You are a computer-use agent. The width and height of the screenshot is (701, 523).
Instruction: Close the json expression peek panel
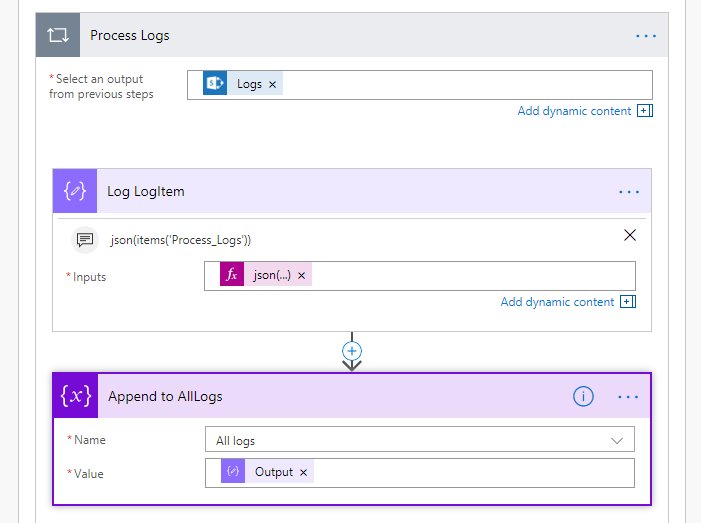pos(629,236)
